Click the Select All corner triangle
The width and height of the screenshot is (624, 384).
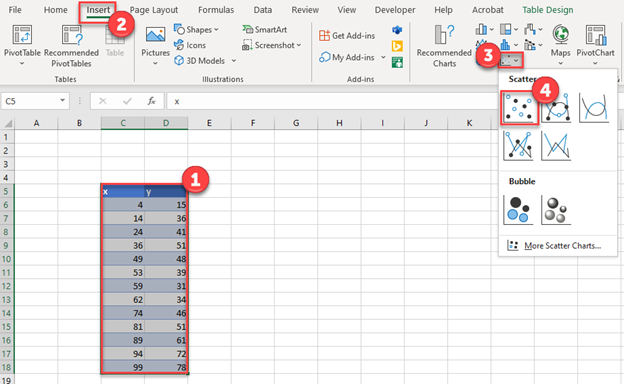[8, 123]
